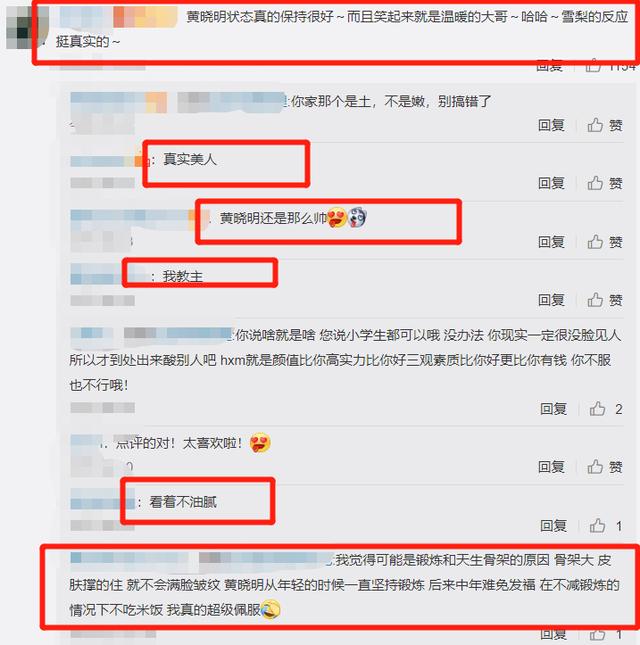Screen dimensions: 640x645
Task: Reply to the '你家那个是土' comment
Action: click(551, 125)
